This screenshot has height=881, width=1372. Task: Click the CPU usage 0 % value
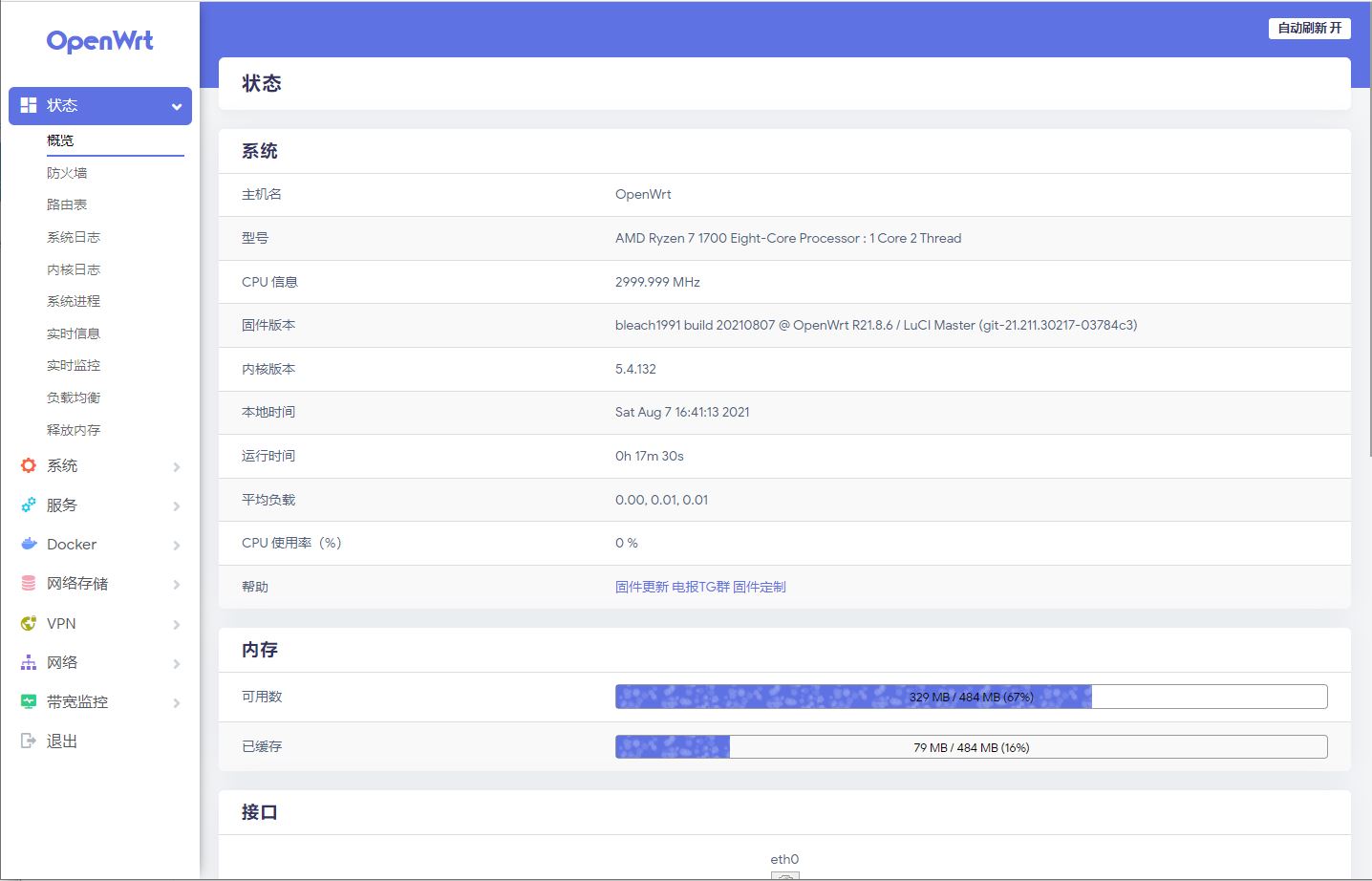[627, 543]
